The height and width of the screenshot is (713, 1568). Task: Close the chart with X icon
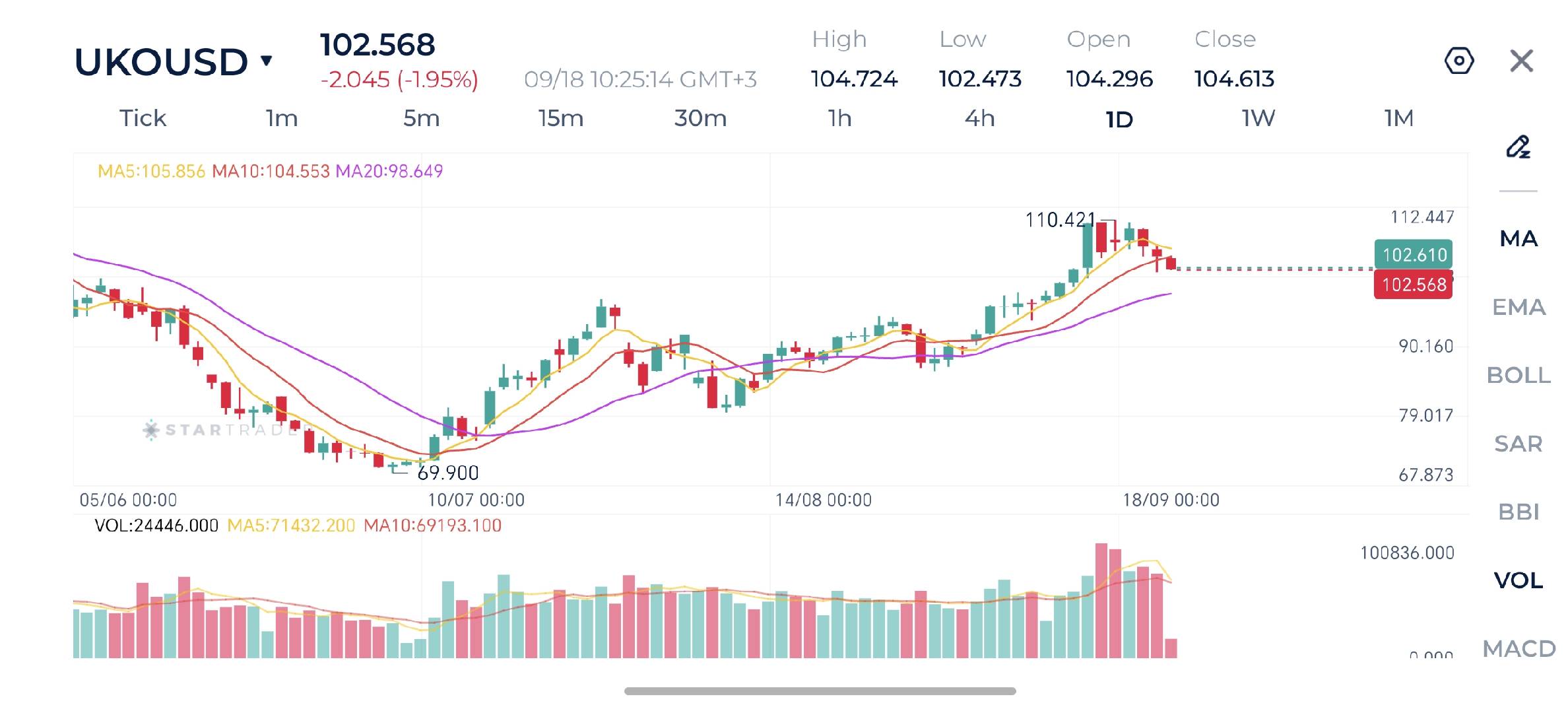[x=1521, y=61]
